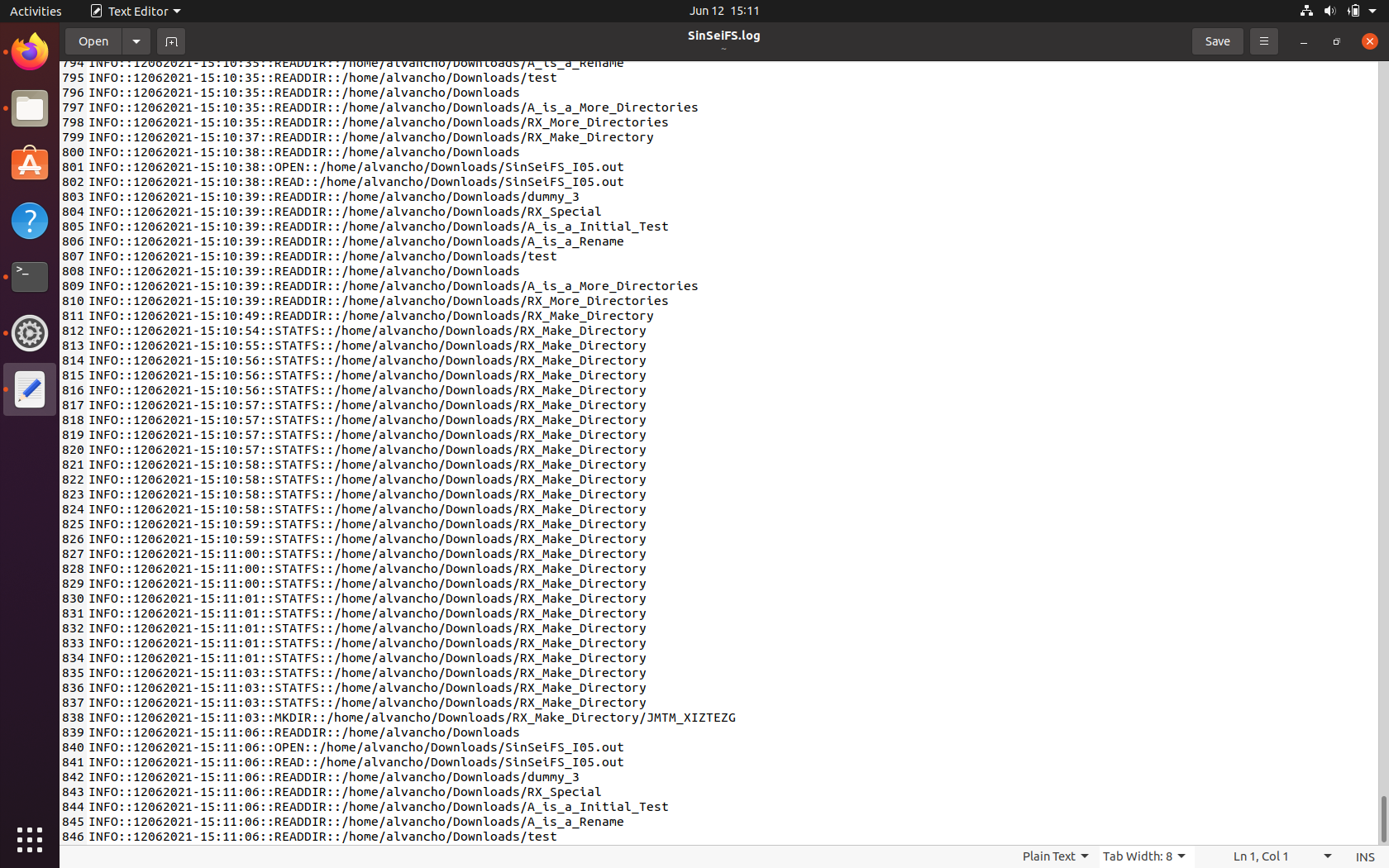1389x868 pixels.
Task: Open the Files application from the dock
Action: [29, 108]
